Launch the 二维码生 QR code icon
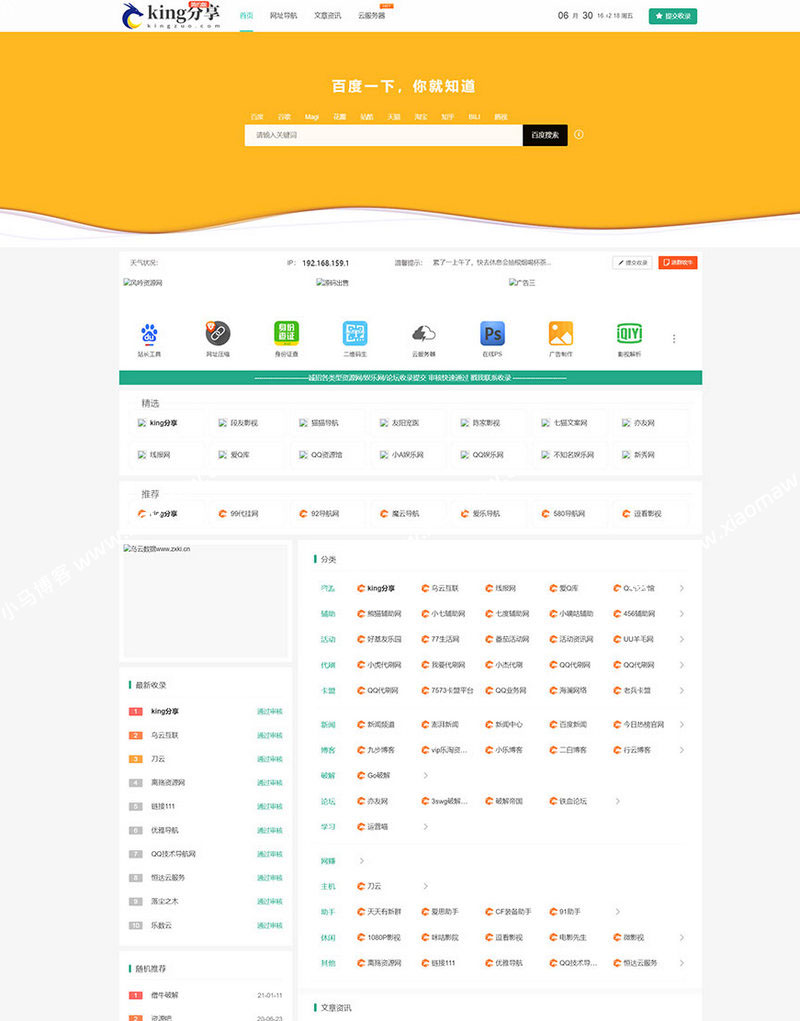800x1021 pixels. [x=355, y=334]
